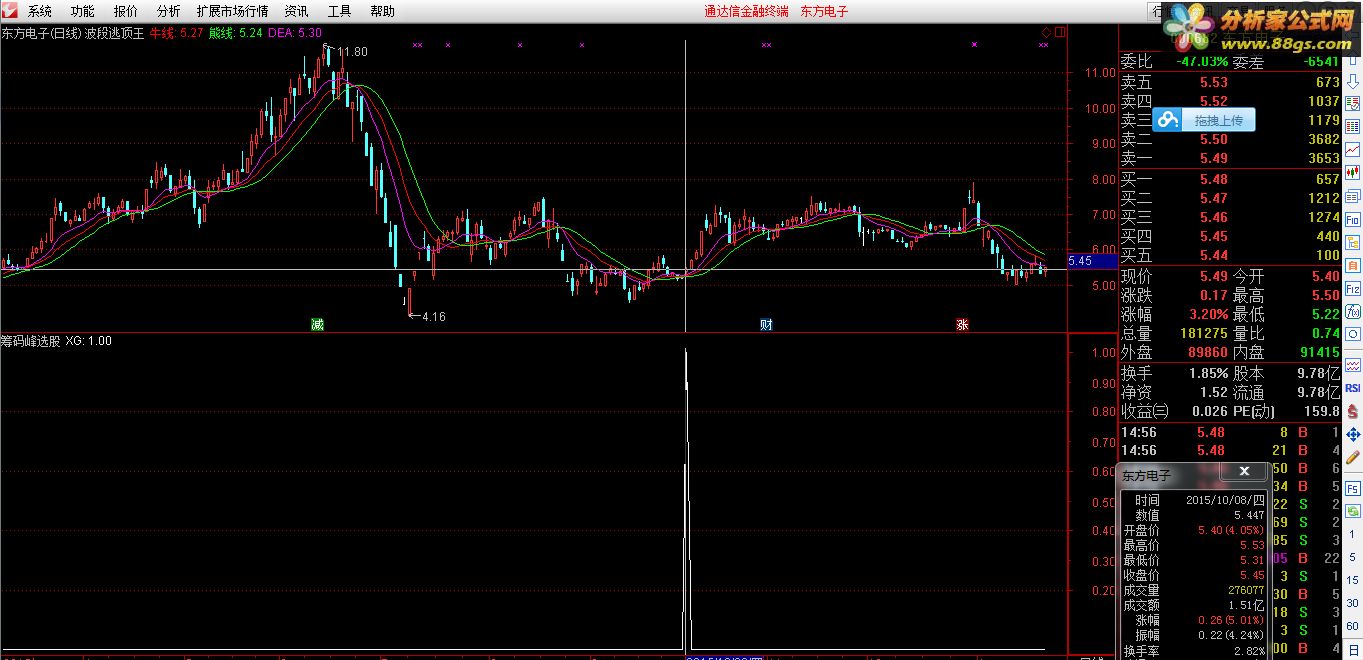Switch to 60-minute period in sidebar

click(1352, 626)
